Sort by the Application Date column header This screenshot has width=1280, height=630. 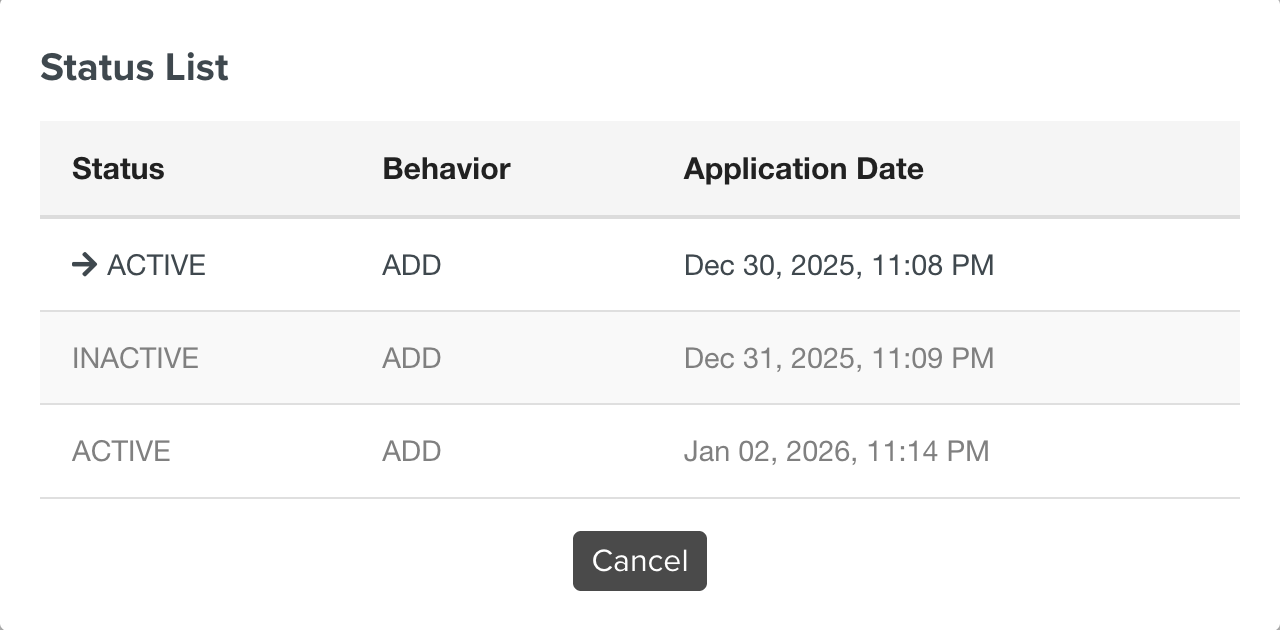(x=803, y=169)
